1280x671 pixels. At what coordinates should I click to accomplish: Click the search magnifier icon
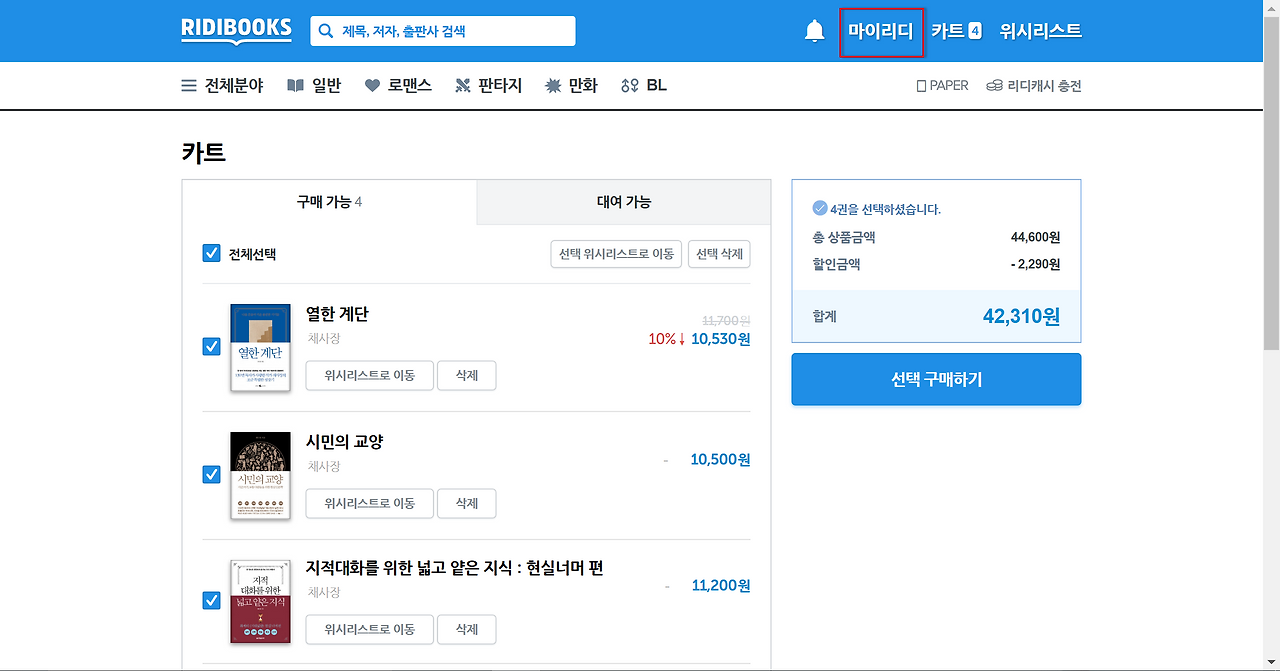pos(325,31)
